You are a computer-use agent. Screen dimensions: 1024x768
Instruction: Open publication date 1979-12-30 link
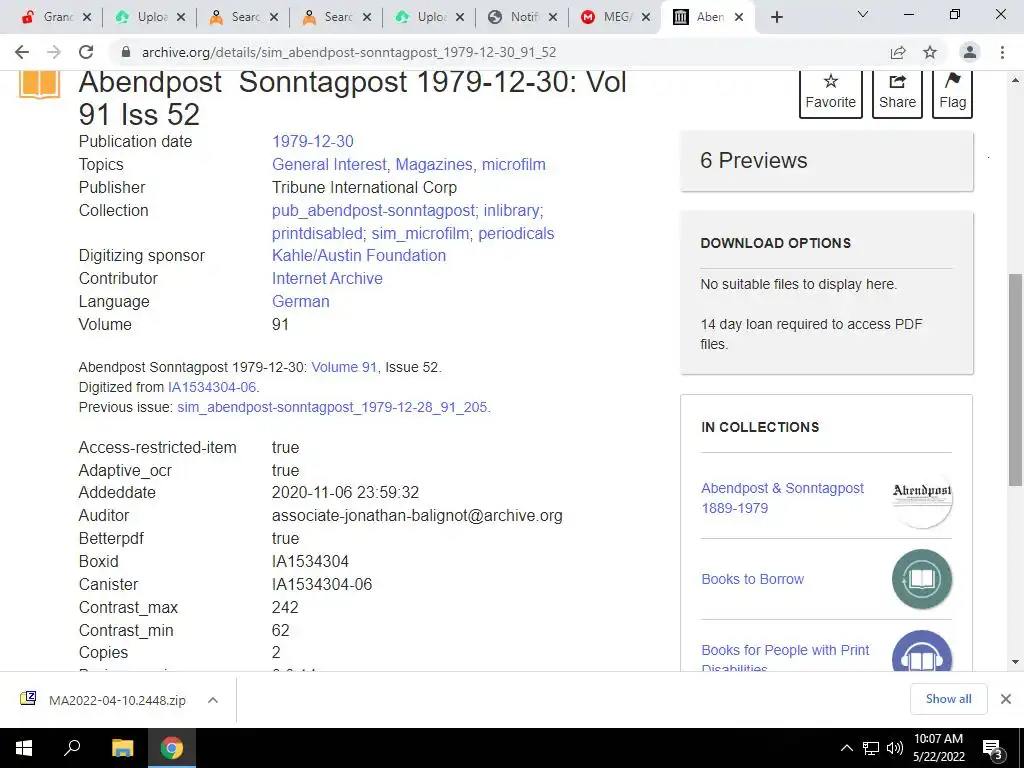pyautogui.click(x=313, y=142)
